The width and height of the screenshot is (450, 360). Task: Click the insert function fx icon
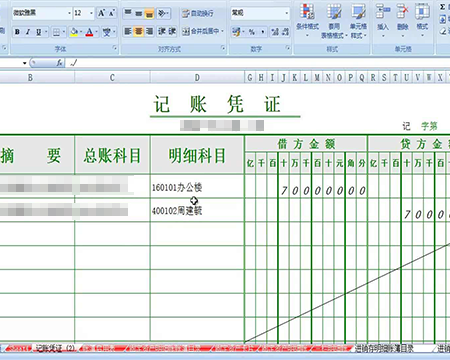[60, 62]
